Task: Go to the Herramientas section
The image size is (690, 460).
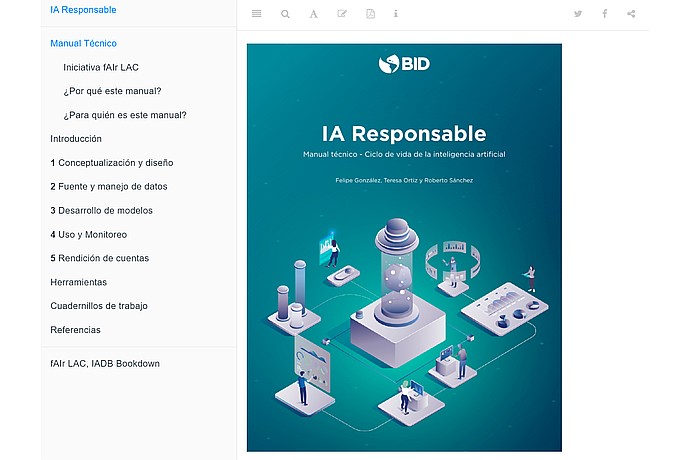Action: point(78,282)
